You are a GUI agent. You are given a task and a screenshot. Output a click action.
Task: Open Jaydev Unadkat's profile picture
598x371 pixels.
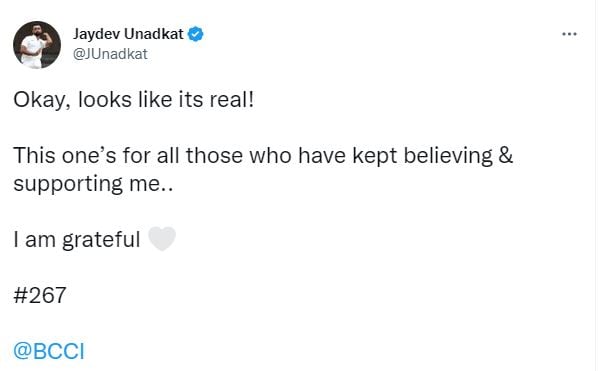37,45
